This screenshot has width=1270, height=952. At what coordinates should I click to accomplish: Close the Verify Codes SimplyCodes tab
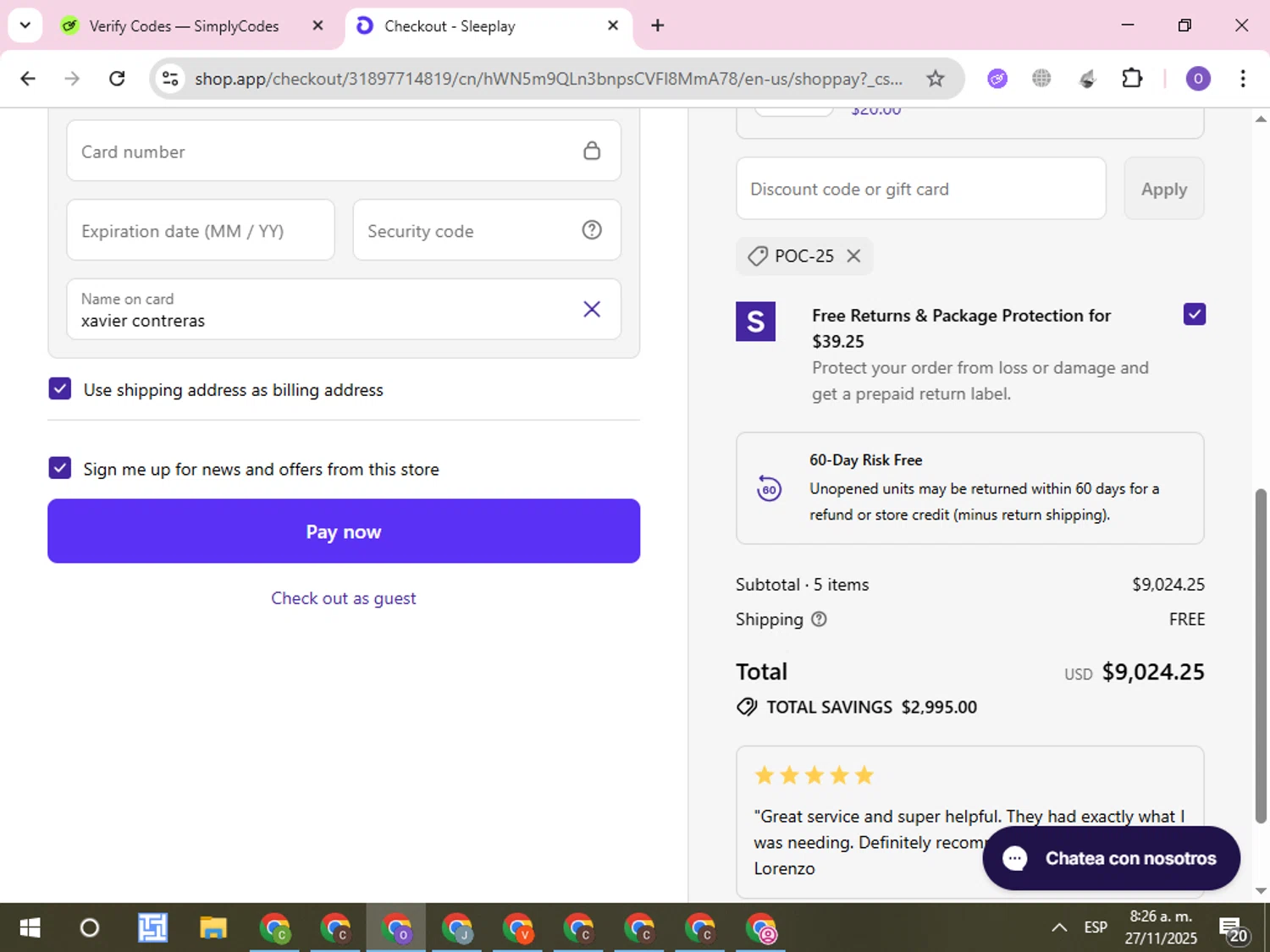pyautogui.click(x=317, y=25)
